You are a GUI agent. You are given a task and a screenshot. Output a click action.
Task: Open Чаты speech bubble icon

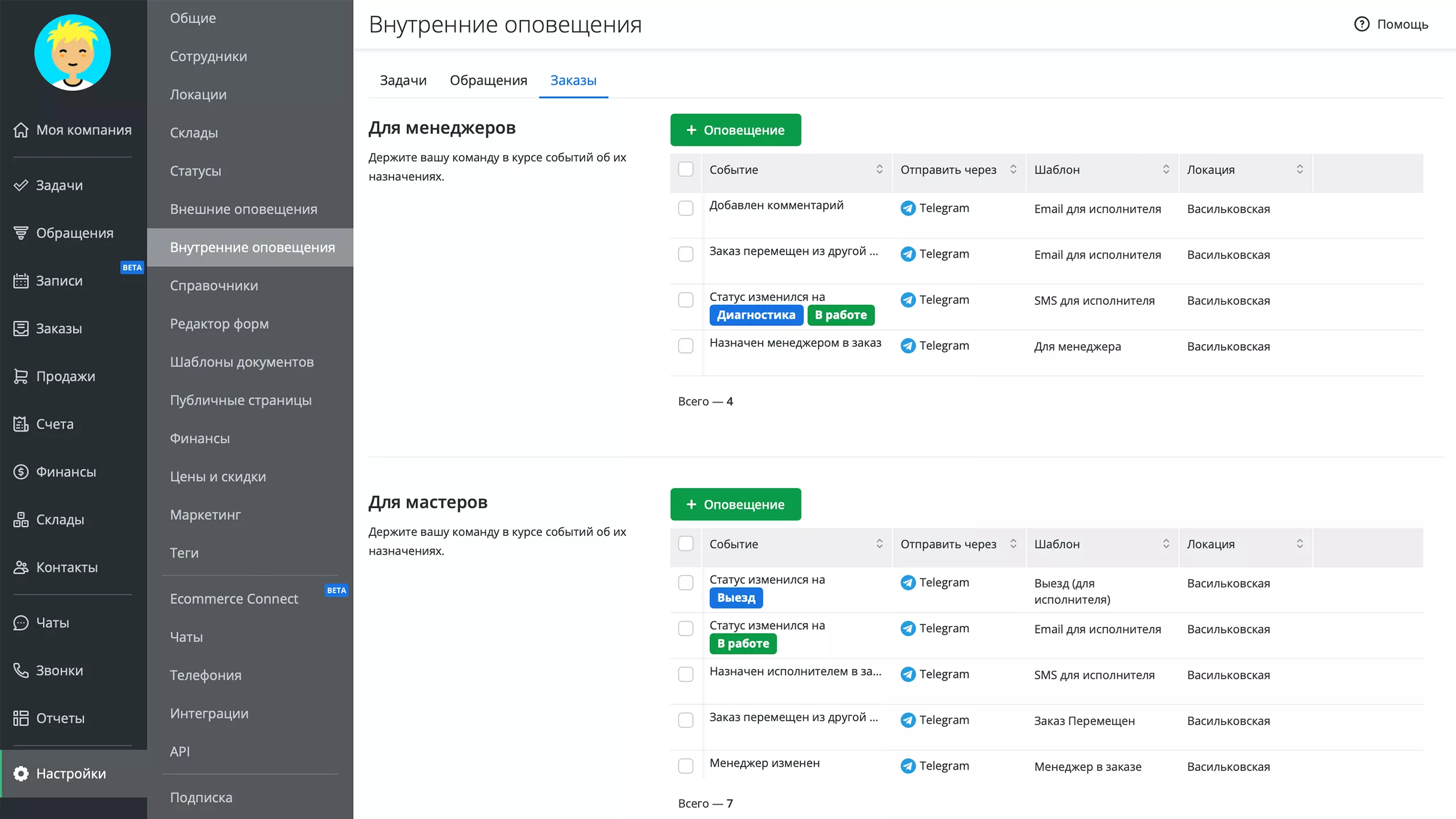click(x=21, y=623)
